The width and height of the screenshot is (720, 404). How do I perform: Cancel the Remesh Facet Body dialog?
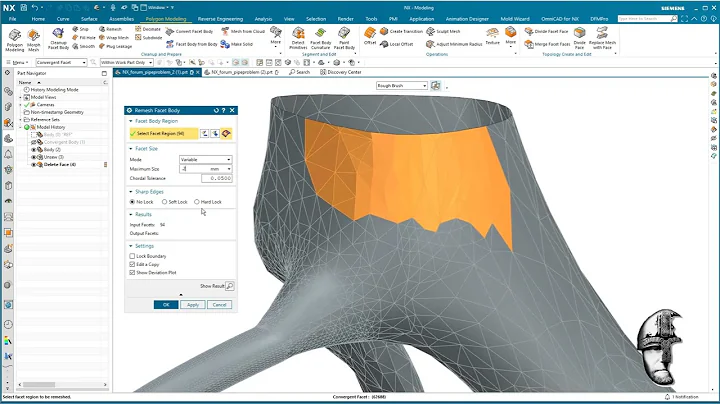tap(219, 305)
